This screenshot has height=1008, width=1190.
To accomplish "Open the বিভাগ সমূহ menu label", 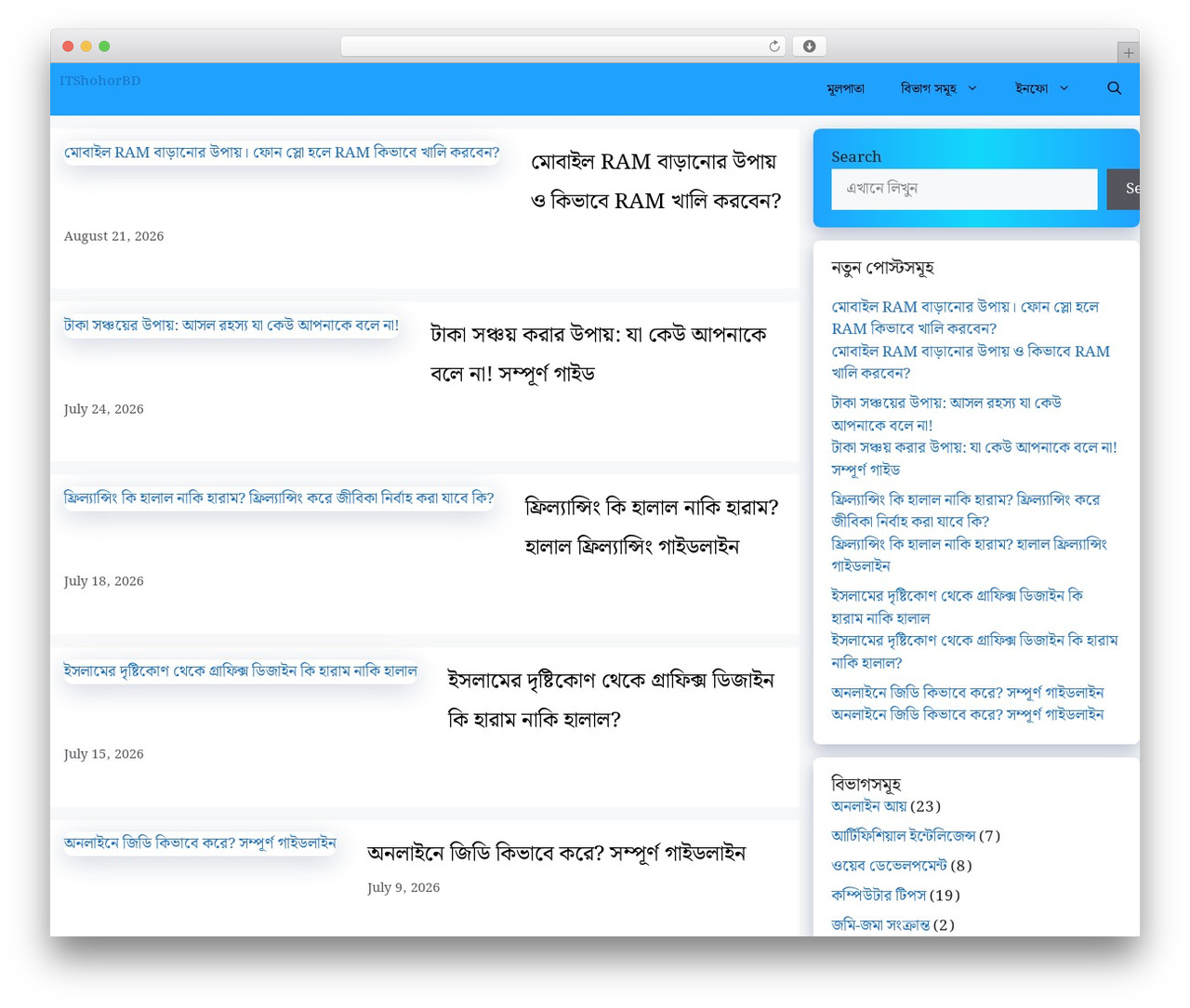I will [928, 88].
